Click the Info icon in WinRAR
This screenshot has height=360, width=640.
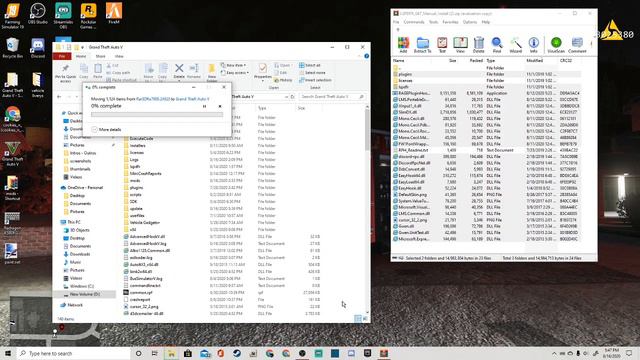[533, 45]
